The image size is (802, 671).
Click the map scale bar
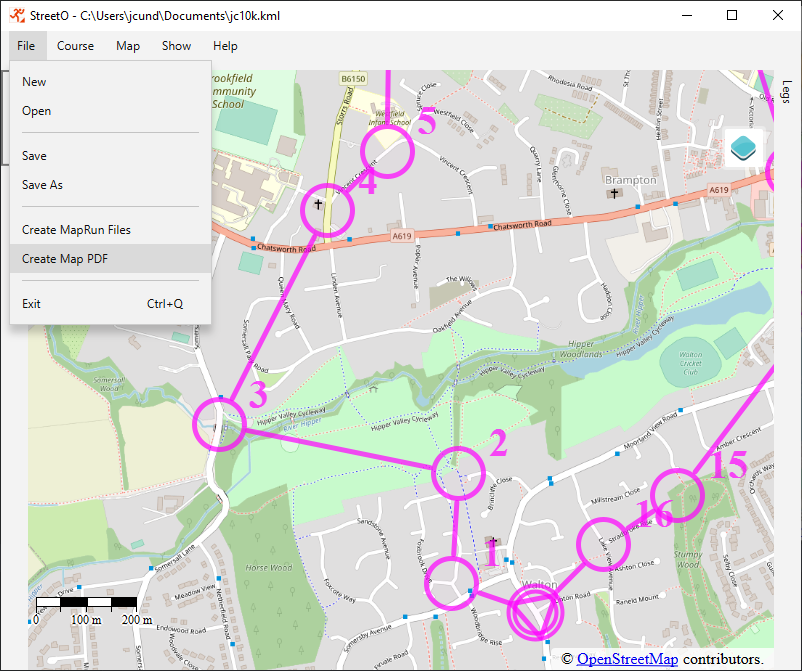point(87,603)
